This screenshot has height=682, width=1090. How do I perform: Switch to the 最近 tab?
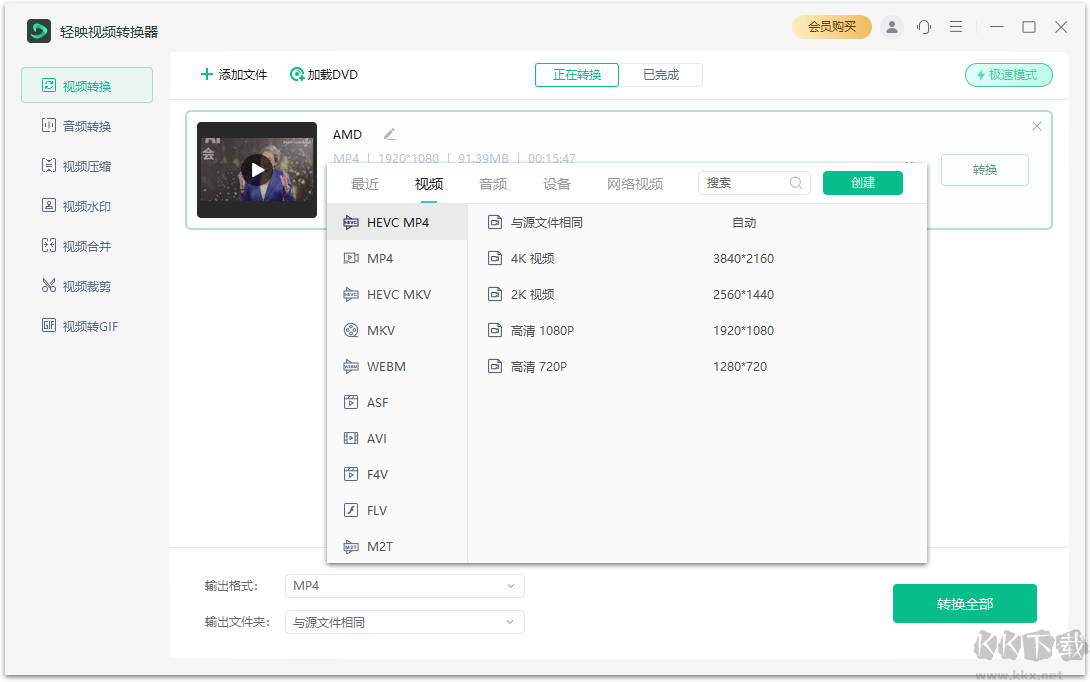pos(365,184)
